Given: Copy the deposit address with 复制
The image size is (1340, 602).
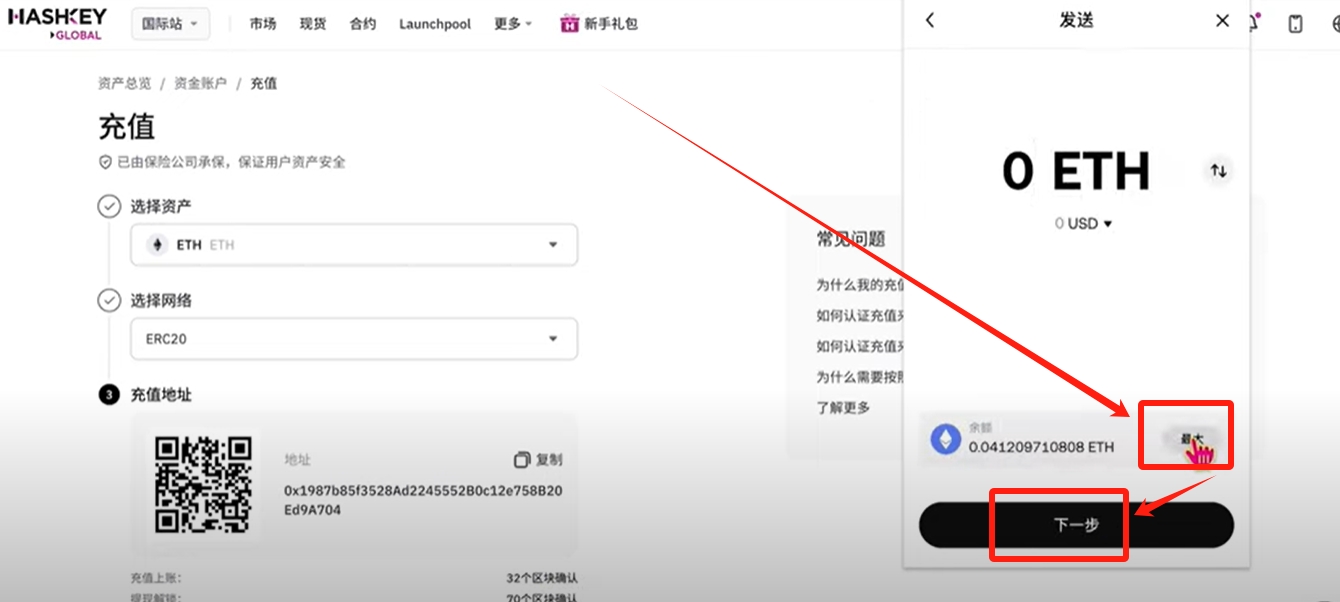Looking at the screenshot, I should pyautogui.click(x=538, y=460).
